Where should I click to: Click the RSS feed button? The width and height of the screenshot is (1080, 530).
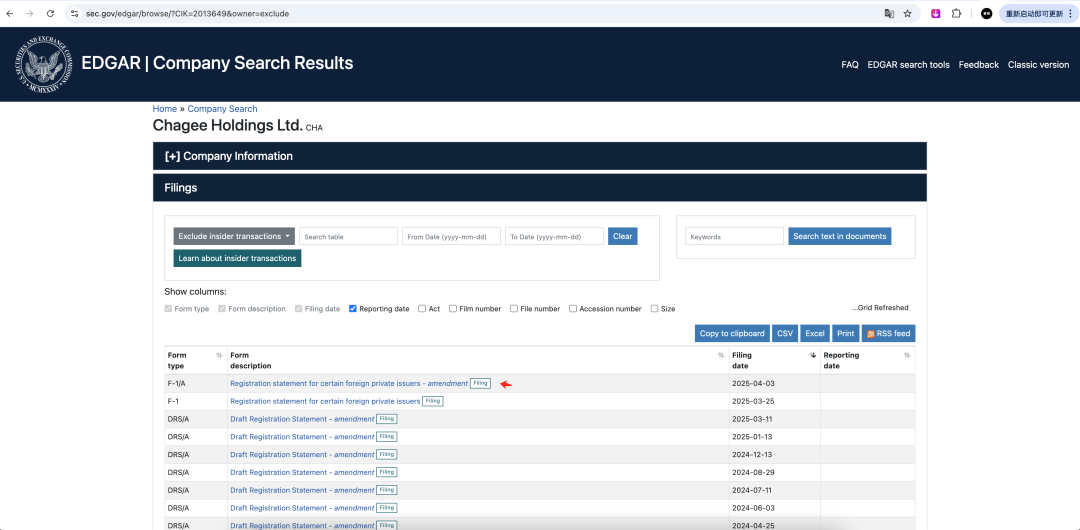tap(888, 333)
